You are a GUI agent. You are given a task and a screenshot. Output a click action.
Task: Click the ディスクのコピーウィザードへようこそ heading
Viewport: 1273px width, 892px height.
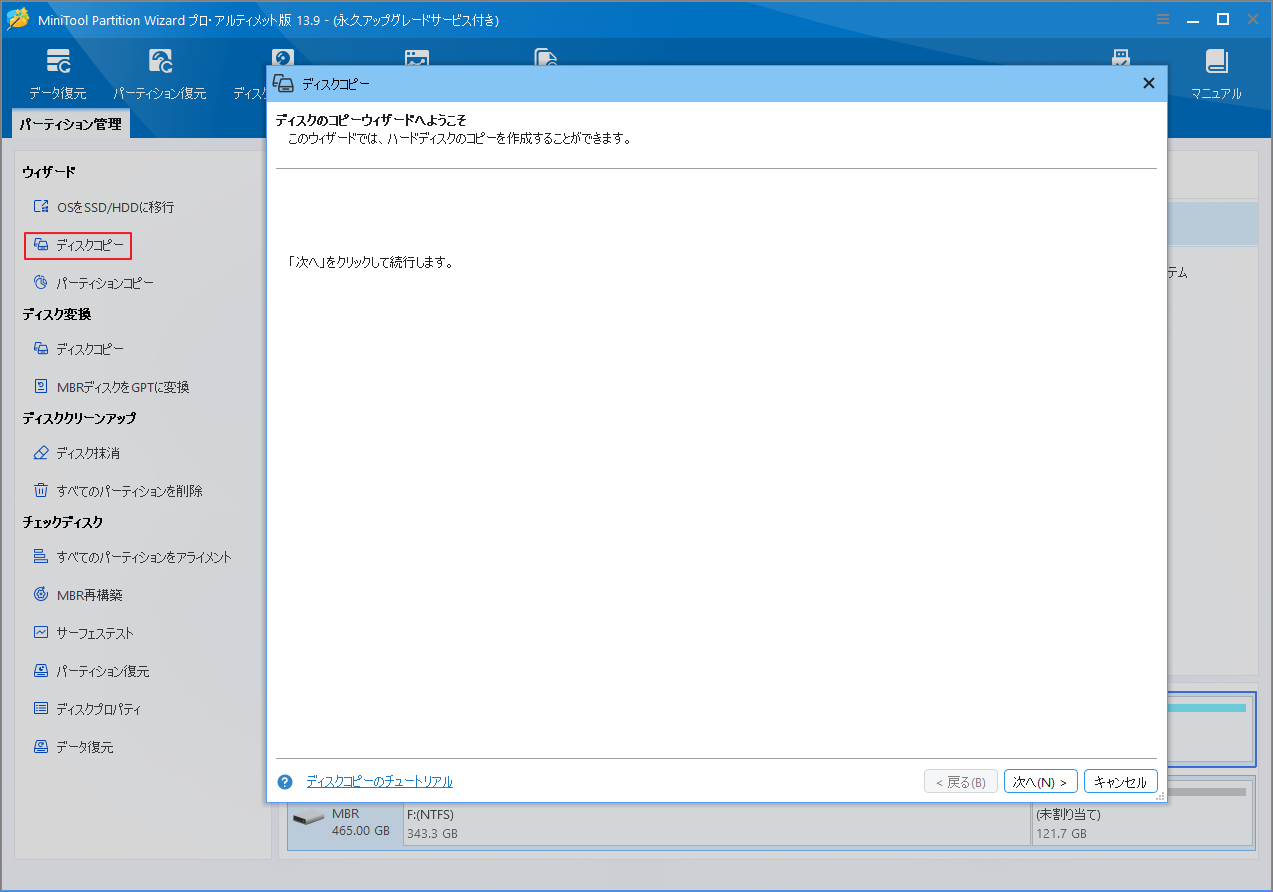pyautogui.click(x=371, y=120)
